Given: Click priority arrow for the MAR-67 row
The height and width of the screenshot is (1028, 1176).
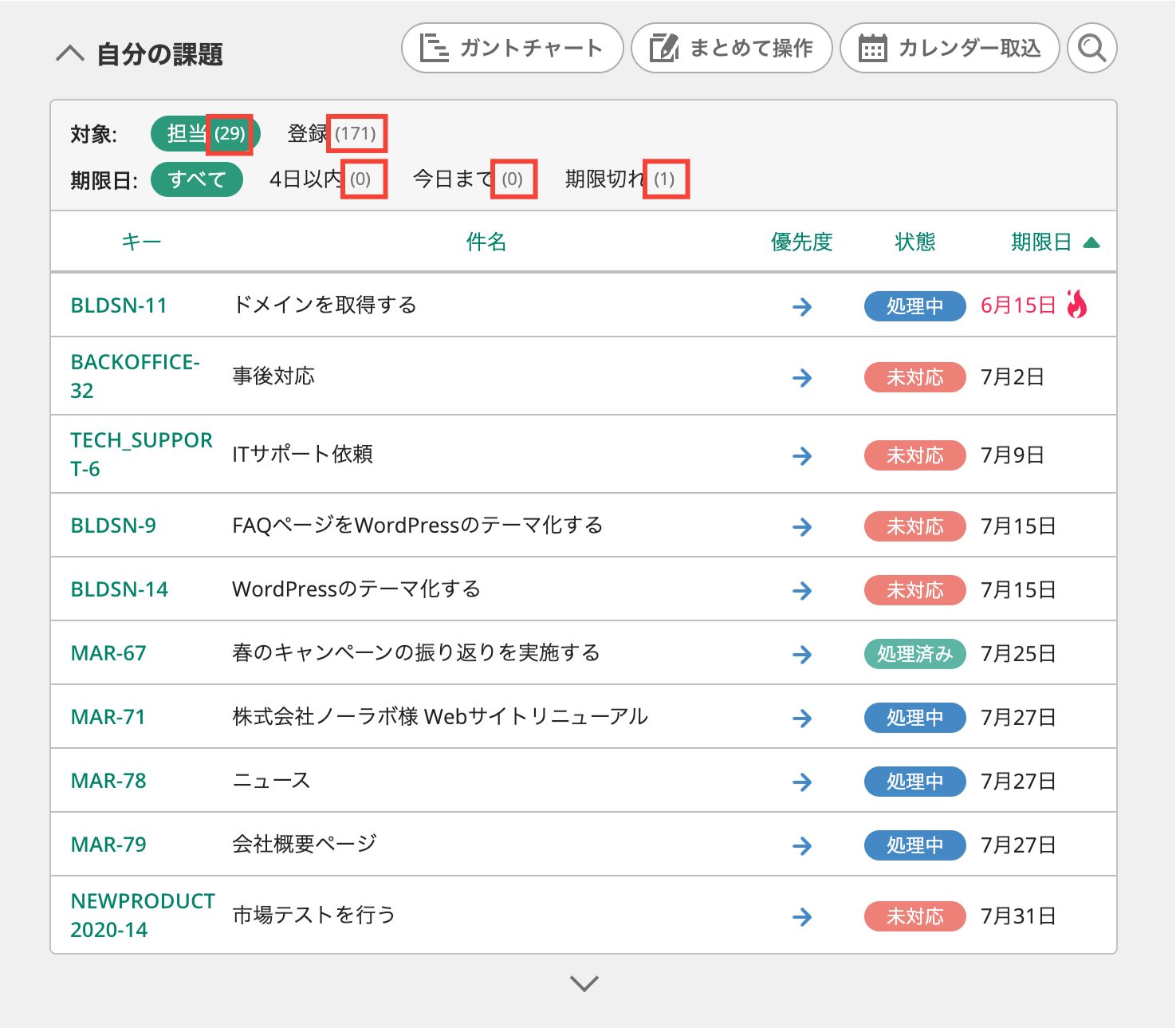Looking at the screenshot, I should 802,654.
